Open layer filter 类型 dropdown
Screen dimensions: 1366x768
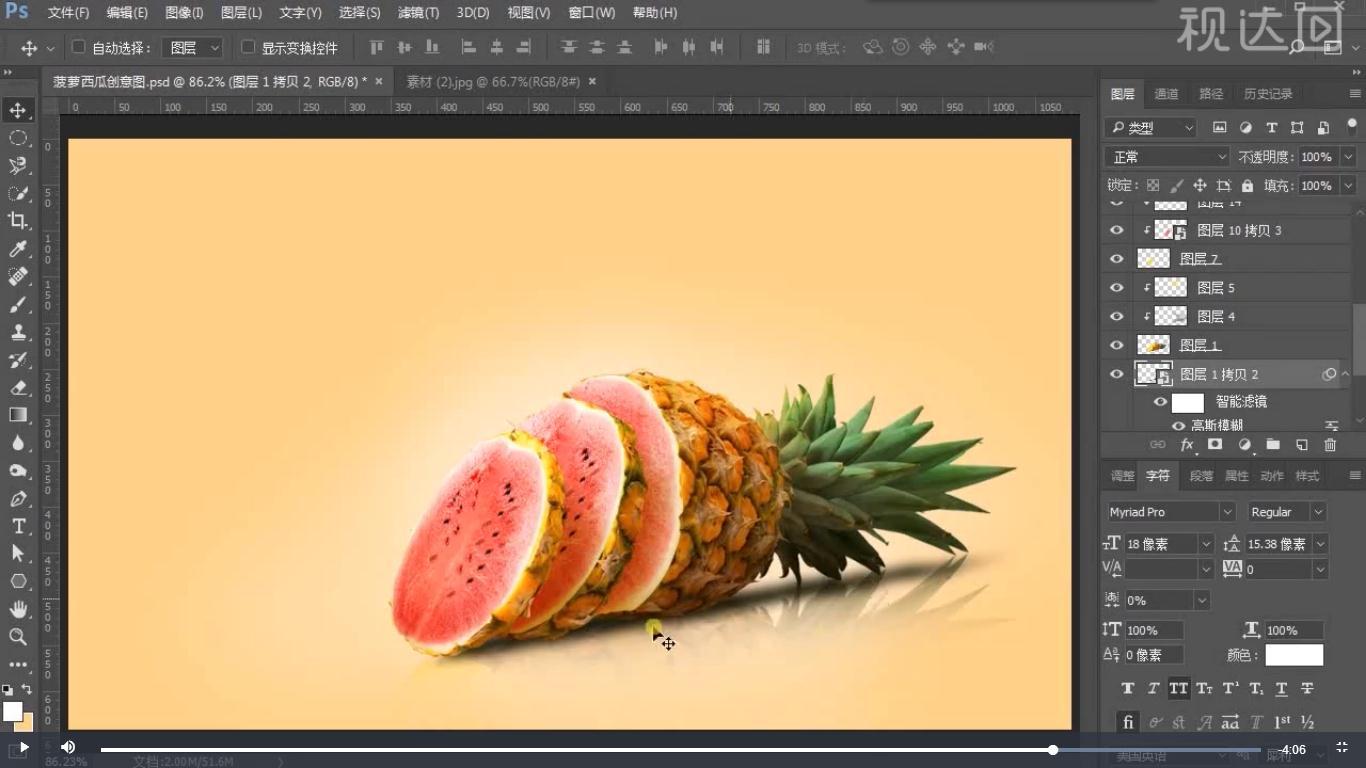[1151, 128]
